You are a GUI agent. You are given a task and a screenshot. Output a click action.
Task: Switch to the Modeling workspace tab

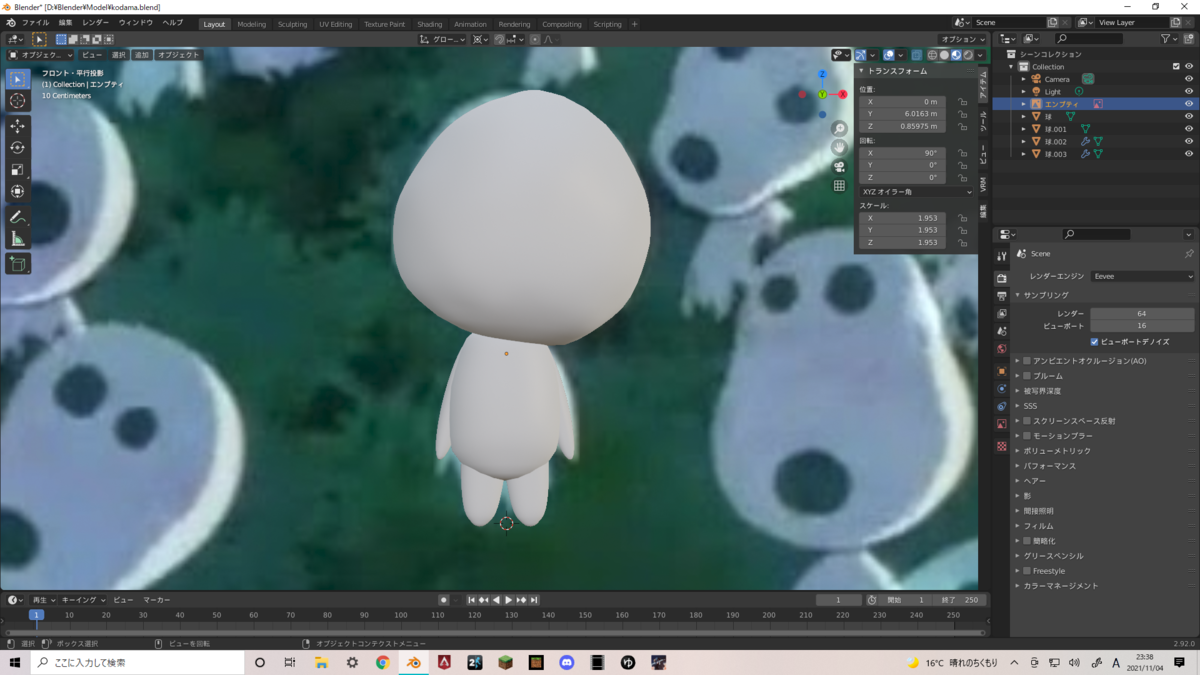(x=251, y=24)
